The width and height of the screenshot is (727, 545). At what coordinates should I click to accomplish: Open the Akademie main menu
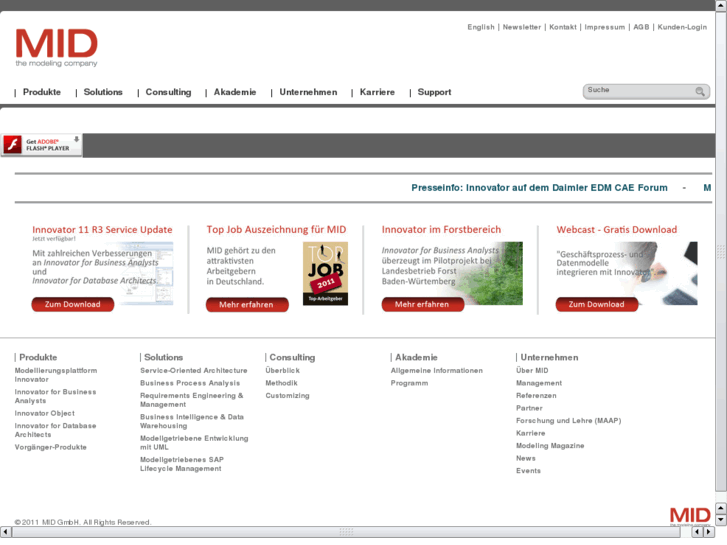tap(235, 92)
